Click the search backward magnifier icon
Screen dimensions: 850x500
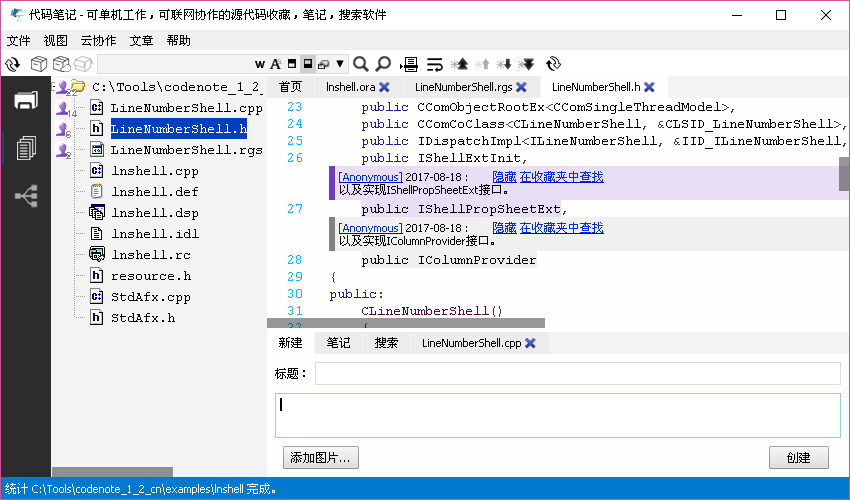click(x=383, y=64)
